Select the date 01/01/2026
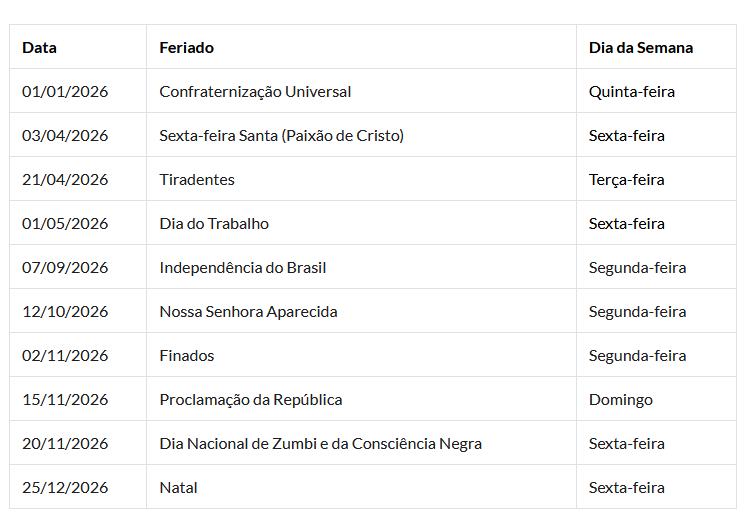Image resolution: width=750 pixels, height=523 pixels. point(65,92)
